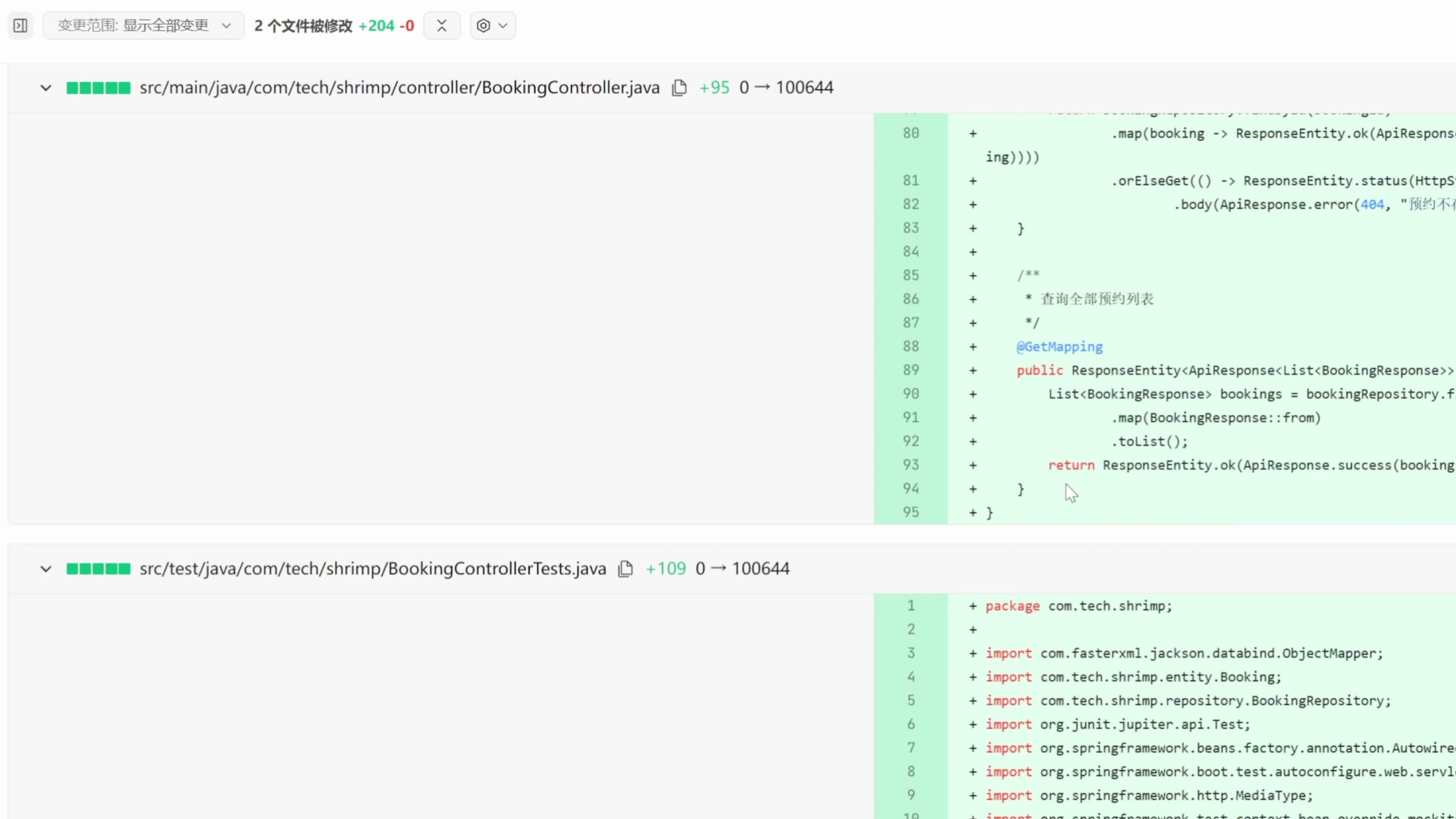Click the comment text 查询全部预约列表
Image resolution: width=1456 pixels, height=819 pixels.
coord(1097,299)
